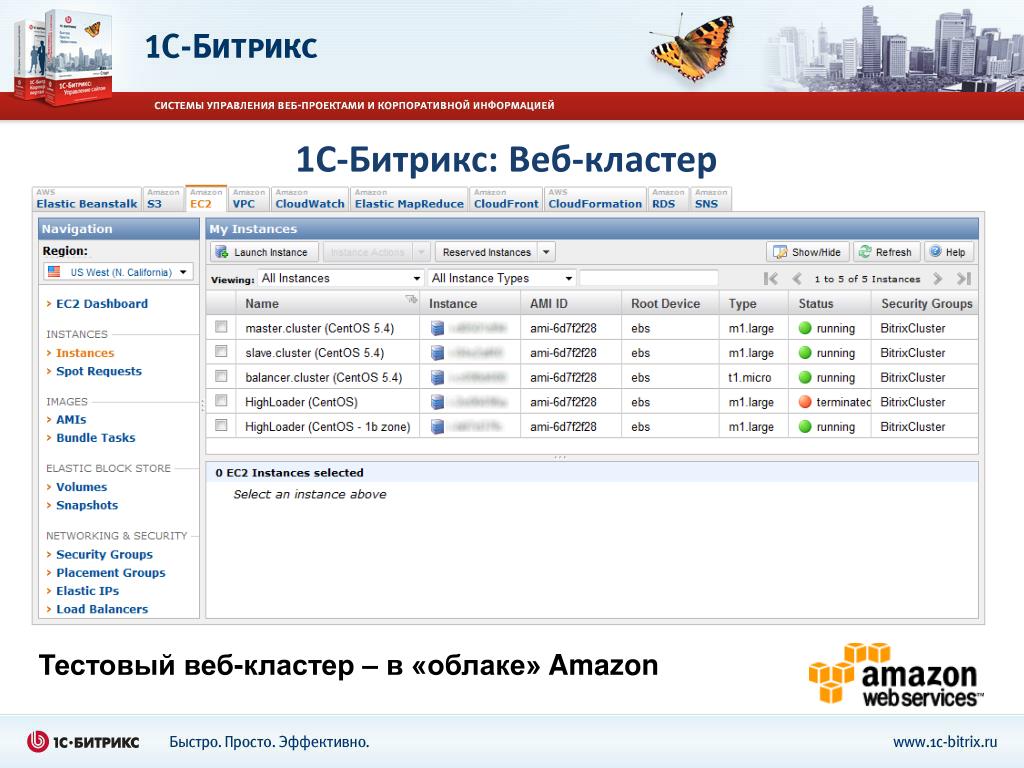Select the slave.cluster (CentOS 5.4) checkbox
Image resolution: width=1024 pixels, height=768 pixels.
221,351
